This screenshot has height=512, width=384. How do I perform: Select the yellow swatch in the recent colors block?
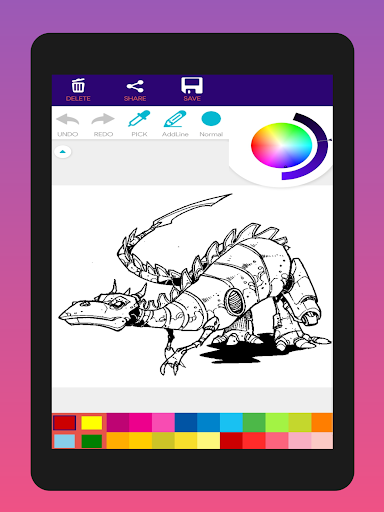click(x=92, y=423)
